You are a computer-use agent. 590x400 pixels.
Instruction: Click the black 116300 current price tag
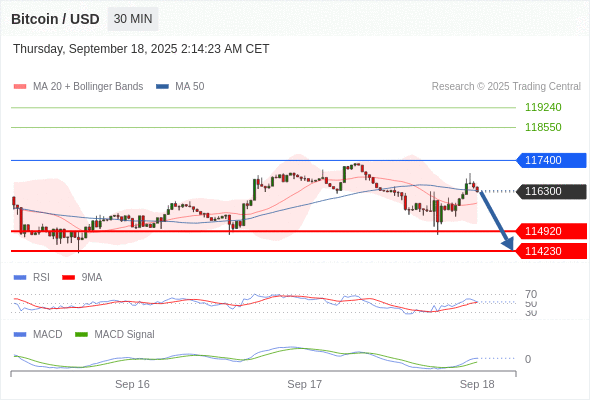pos(551,191)
